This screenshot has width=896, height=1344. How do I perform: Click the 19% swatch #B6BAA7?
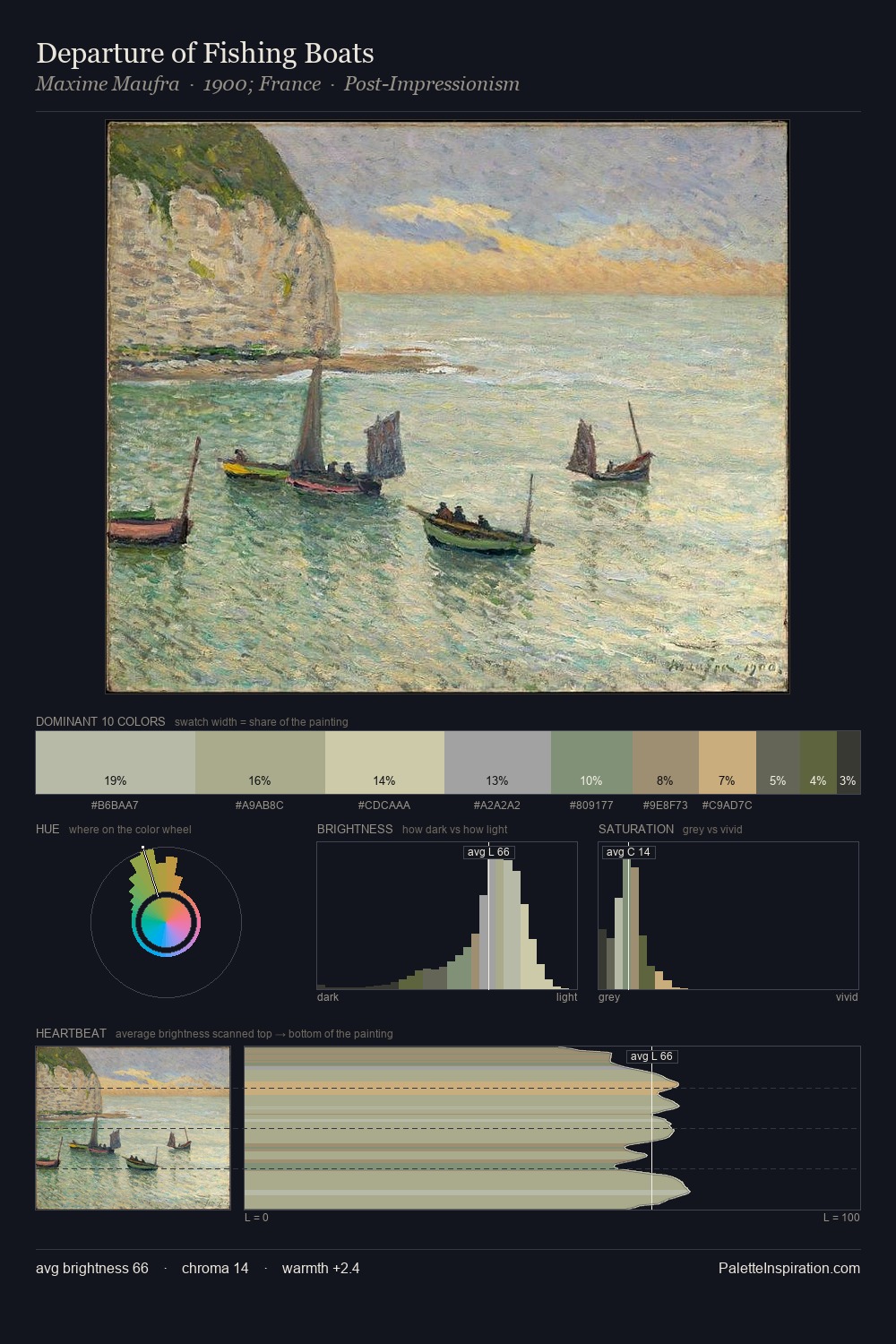pyautogui.click(x=116, y=762)
